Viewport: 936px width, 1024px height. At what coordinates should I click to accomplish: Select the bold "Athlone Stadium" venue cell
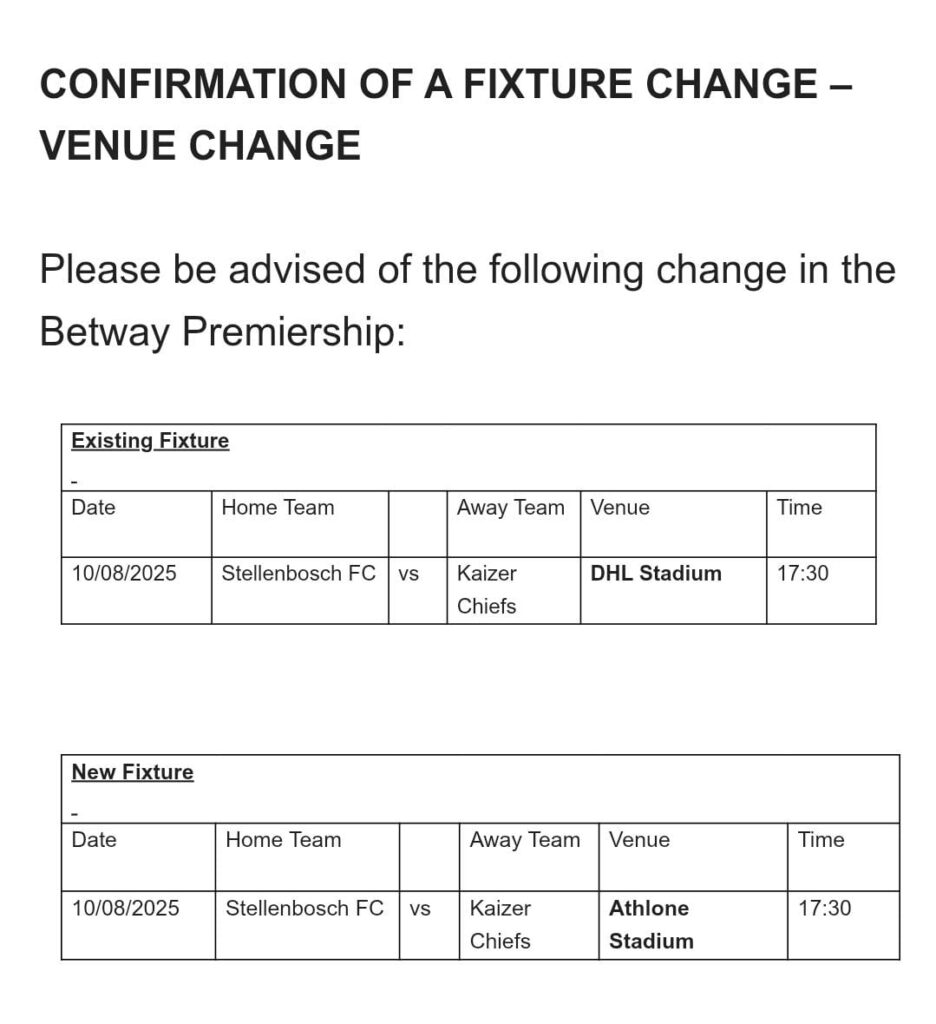[x=650, y=924]
